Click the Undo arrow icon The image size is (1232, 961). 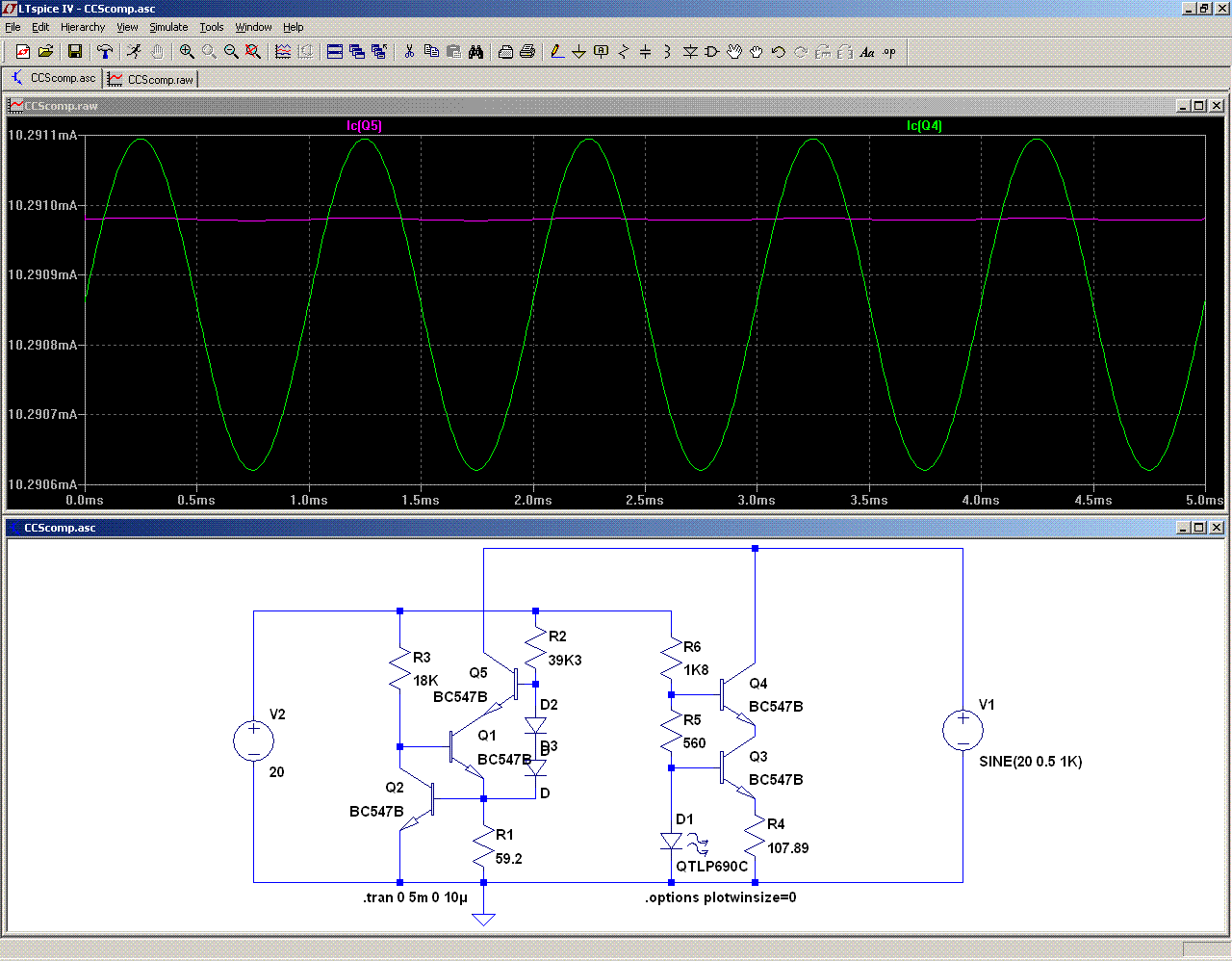point(779,52)
